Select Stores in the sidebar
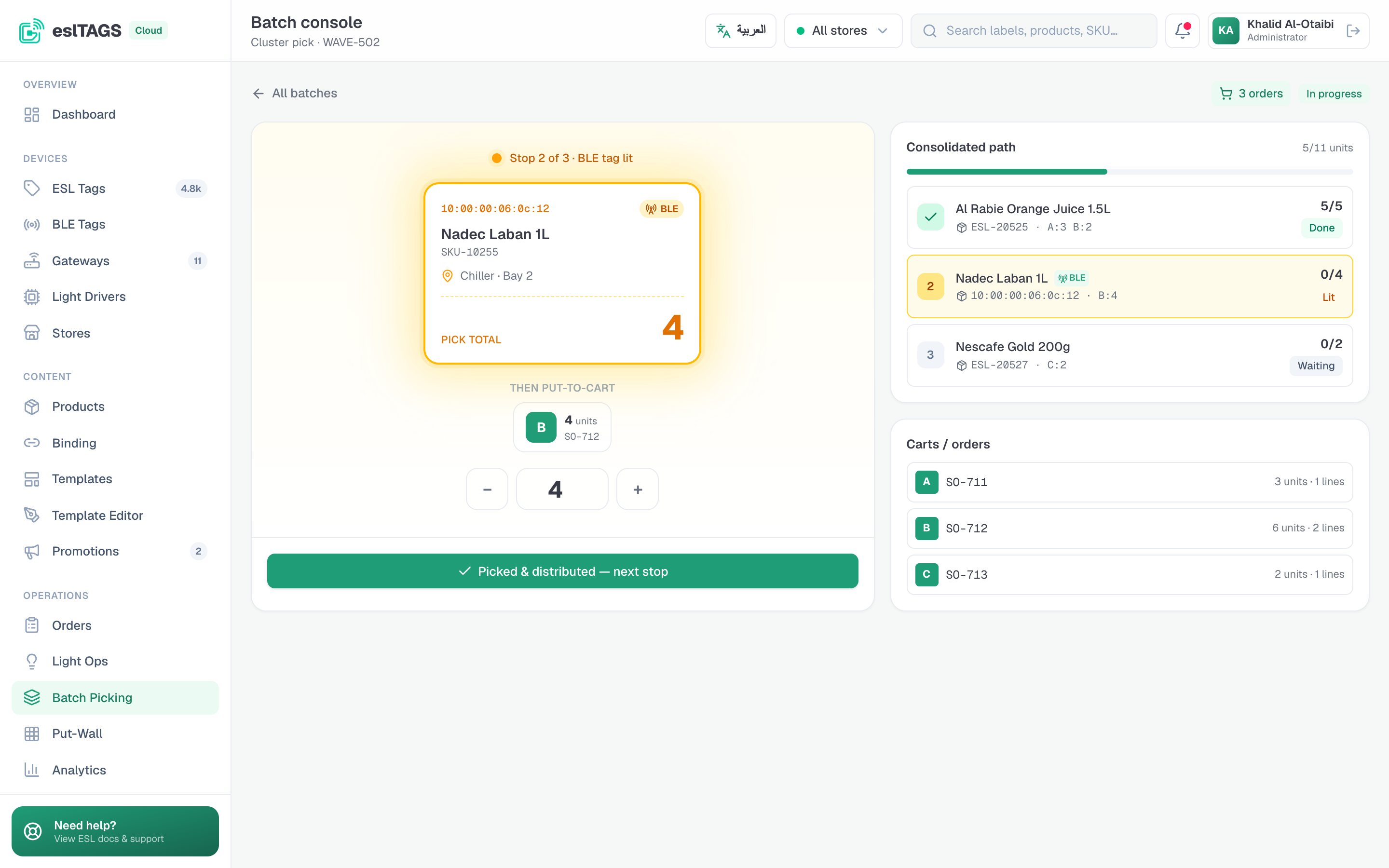The image size is (1389, 868). [115, 333]
